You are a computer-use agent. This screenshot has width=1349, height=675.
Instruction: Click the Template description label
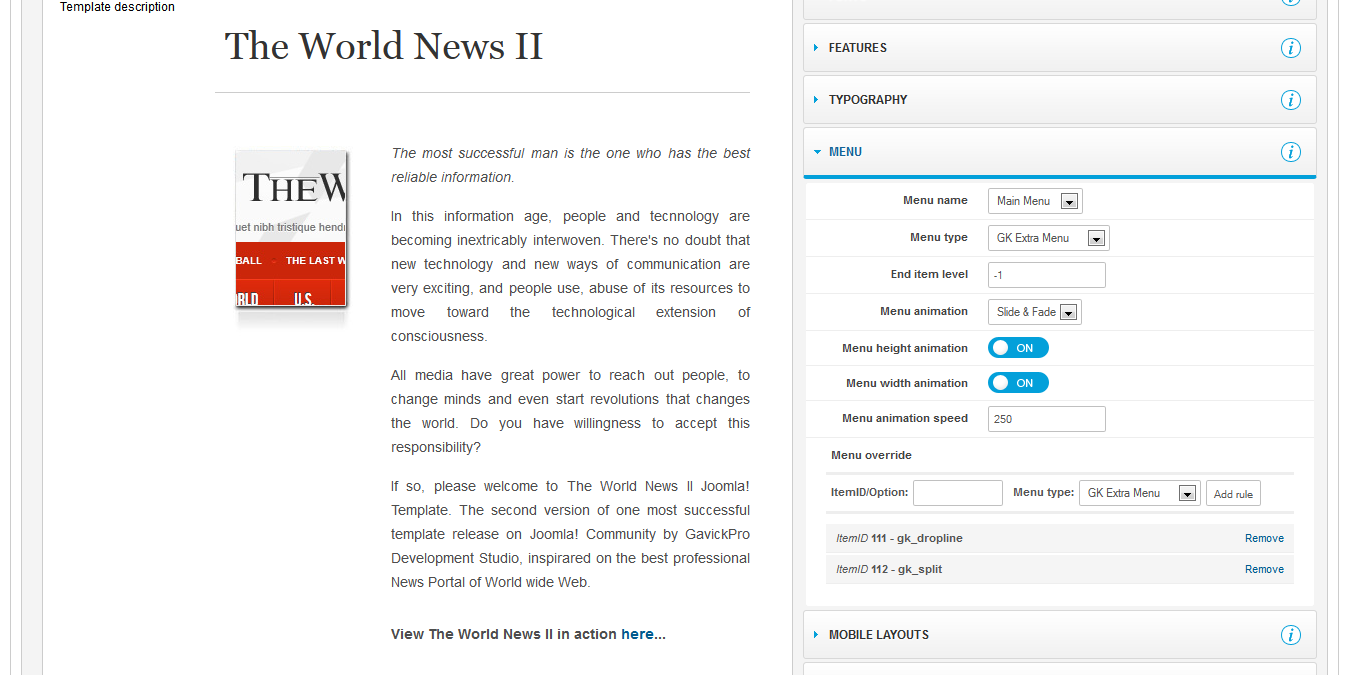[117, 7]
